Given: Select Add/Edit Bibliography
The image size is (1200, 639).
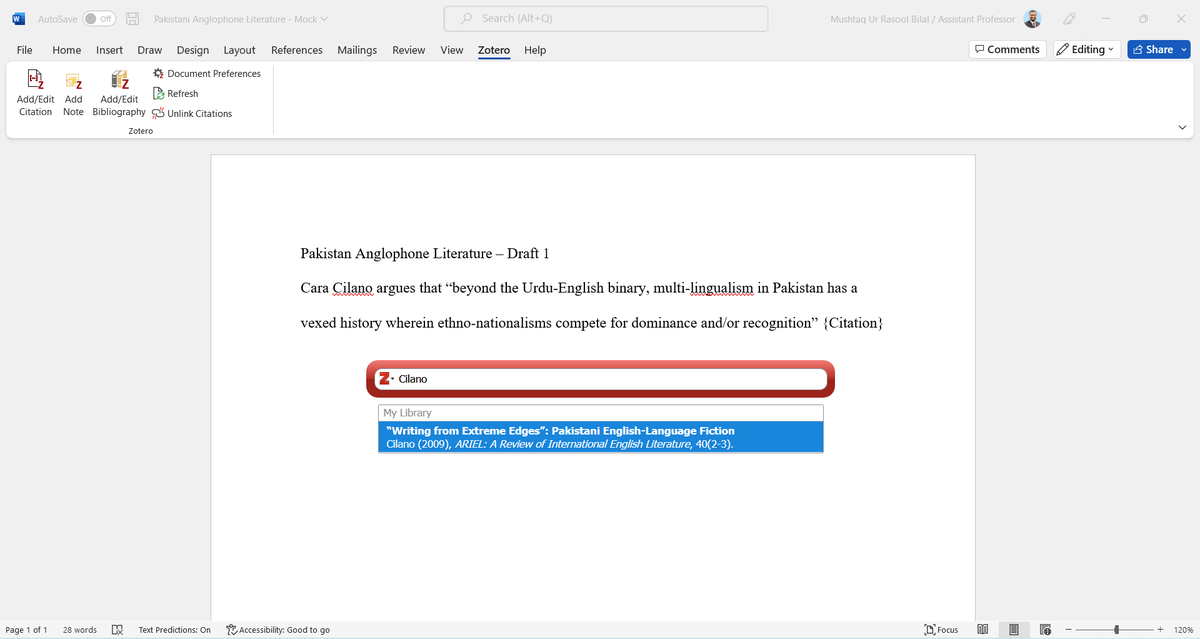Looking at the screenshot, I should [118, 92].
